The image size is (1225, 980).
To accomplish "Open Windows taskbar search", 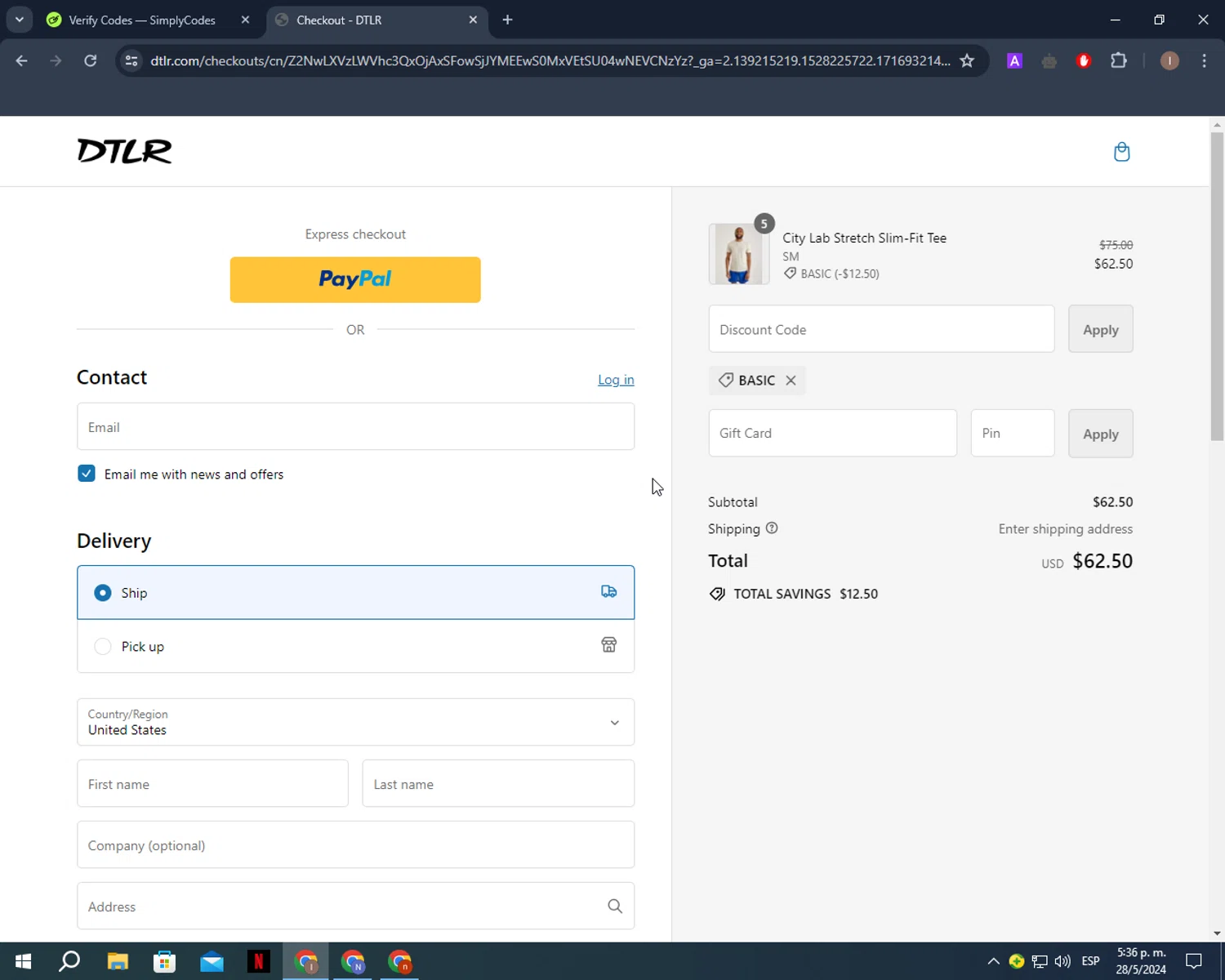I will click(x=70, y=961).
